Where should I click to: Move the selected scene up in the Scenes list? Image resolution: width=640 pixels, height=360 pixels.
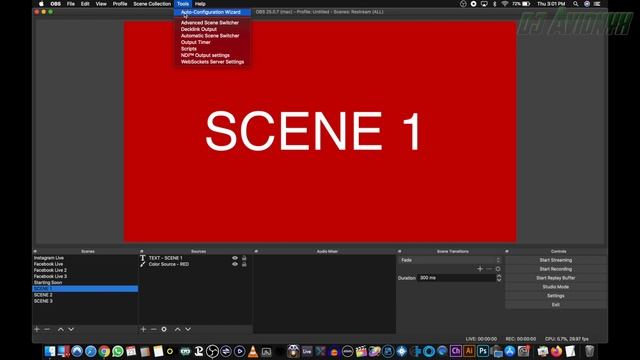coord(60,329)
